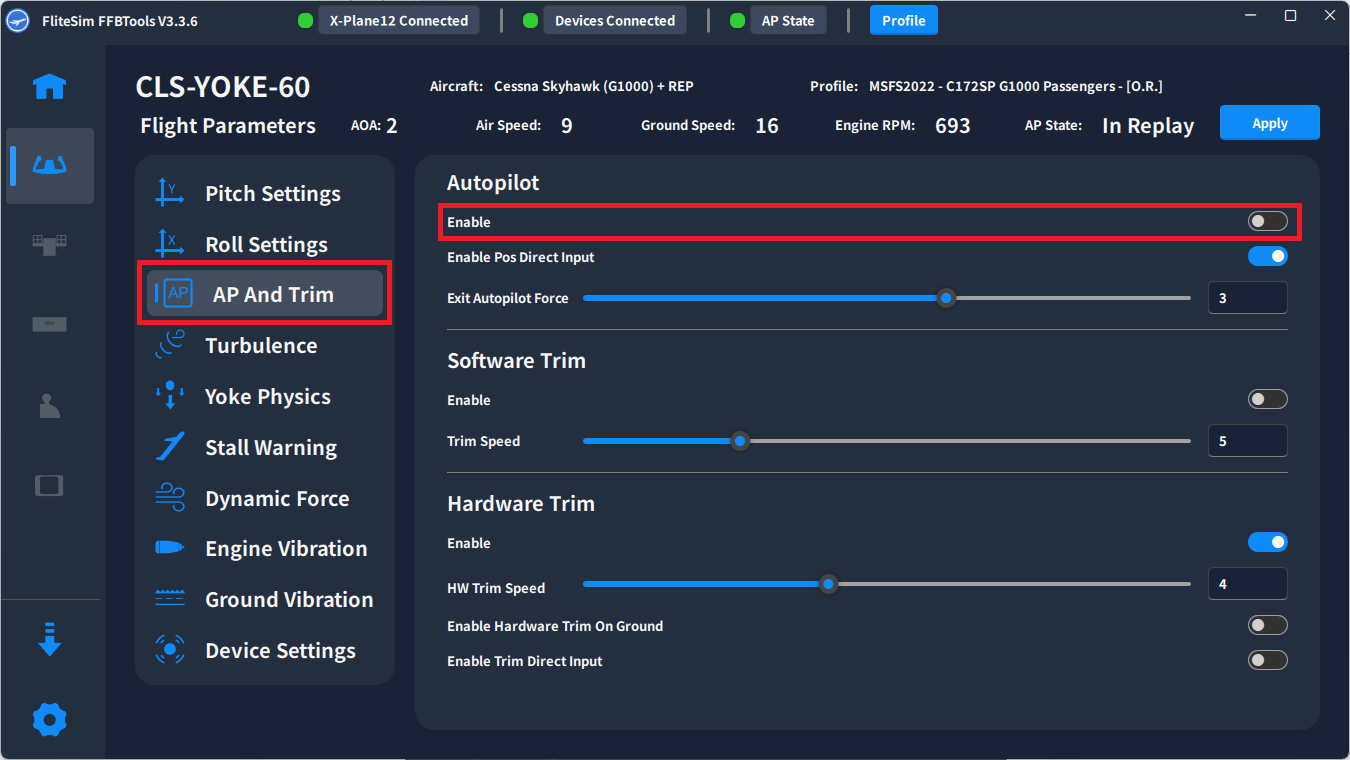Enable the Autopilot toggle

pyautogui.click(x=1268, y=221)
